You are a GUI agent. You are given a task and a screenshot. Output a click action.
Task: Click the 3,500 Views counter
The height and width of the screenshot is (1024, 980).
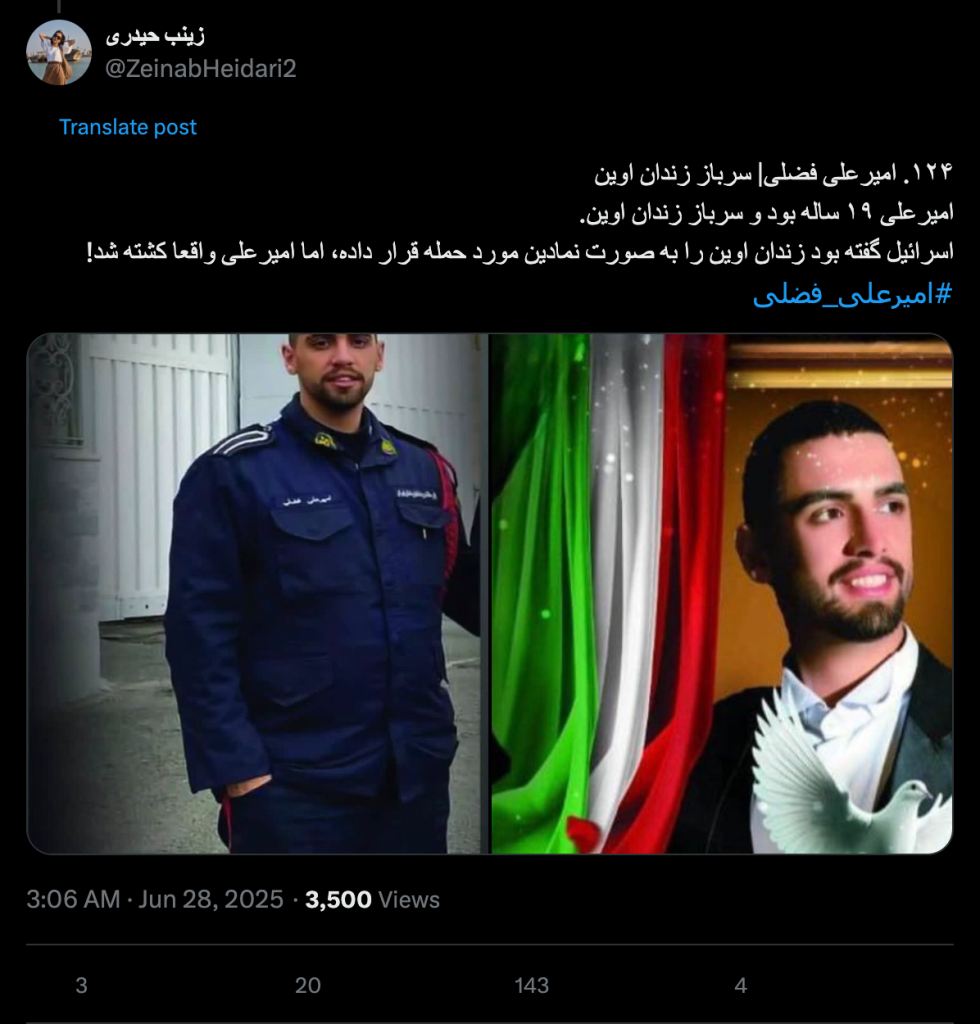coord(372,899)
